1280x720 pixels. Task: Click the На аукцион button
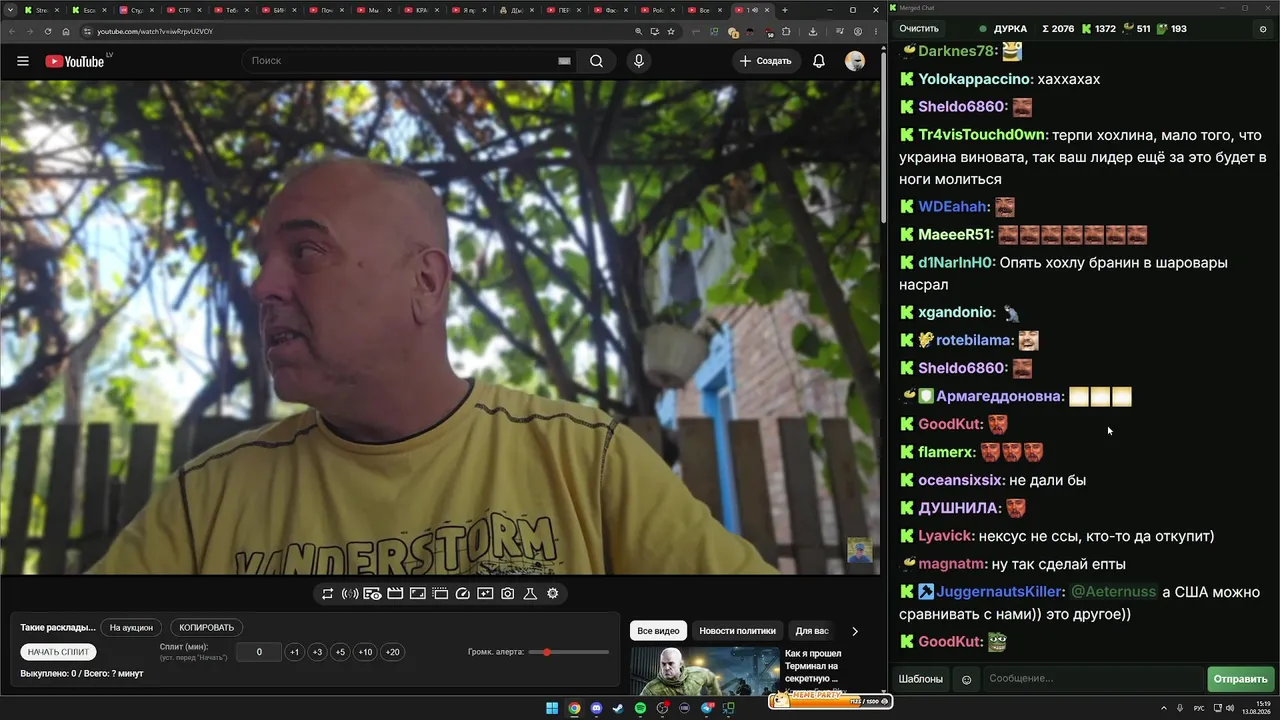[131, 628]
